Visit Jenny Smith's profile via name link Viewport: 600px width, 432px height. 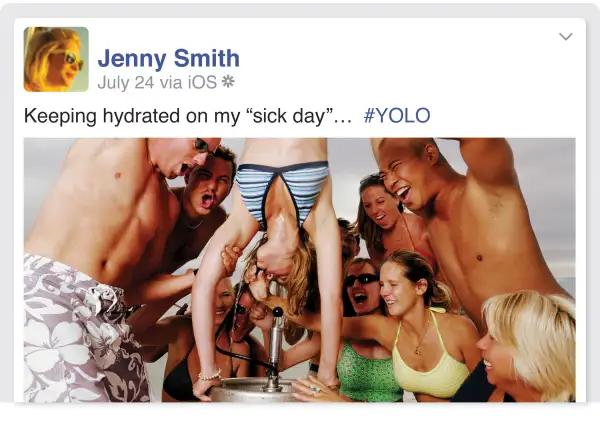click(168, 58)
